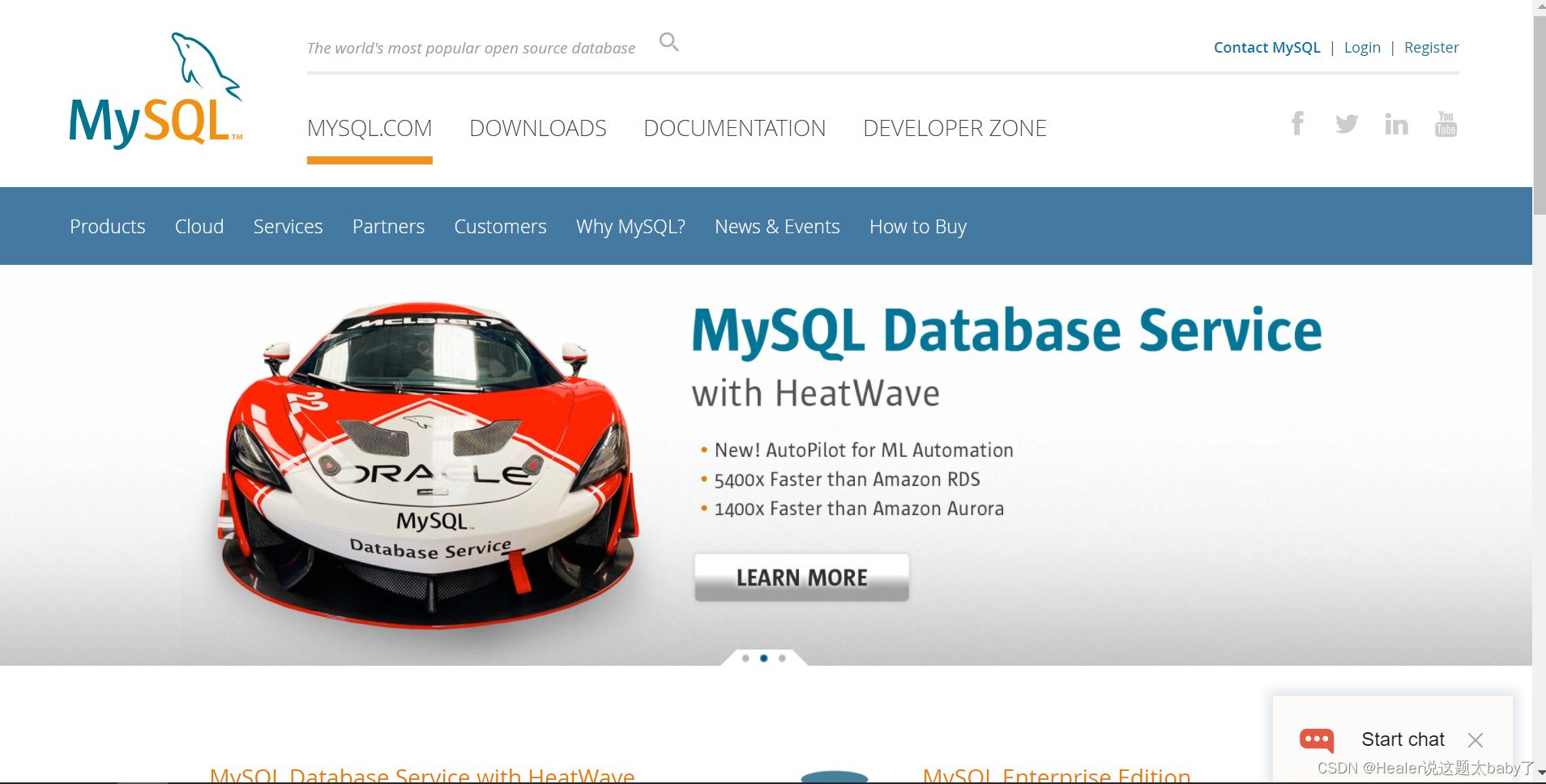Open MySQL's LinkedIn icon
Screen dimensions: 1546x784
click(x=1396, y=123)
